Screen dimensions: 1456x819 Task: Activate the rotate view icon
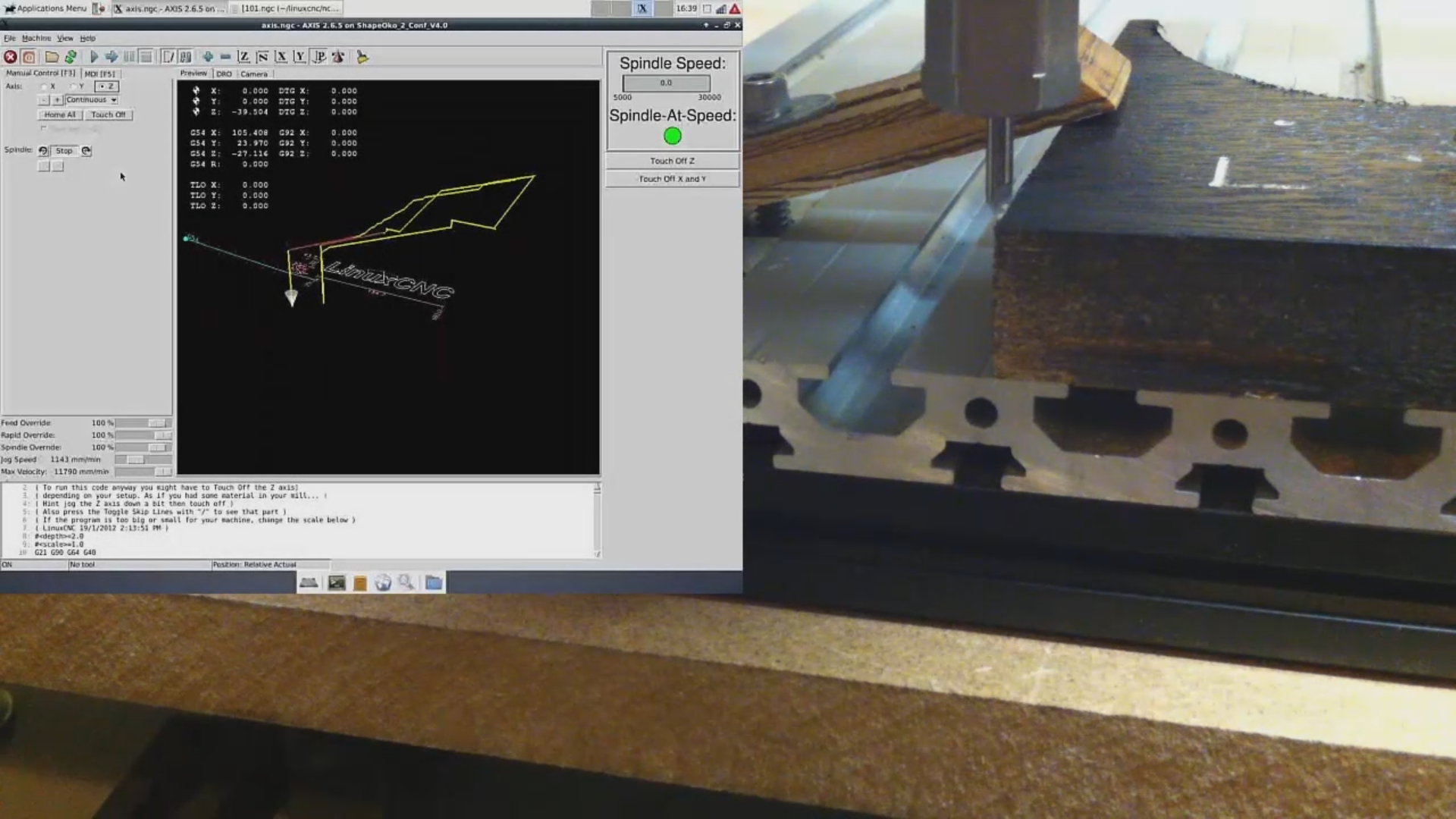[x=339, y=56]
